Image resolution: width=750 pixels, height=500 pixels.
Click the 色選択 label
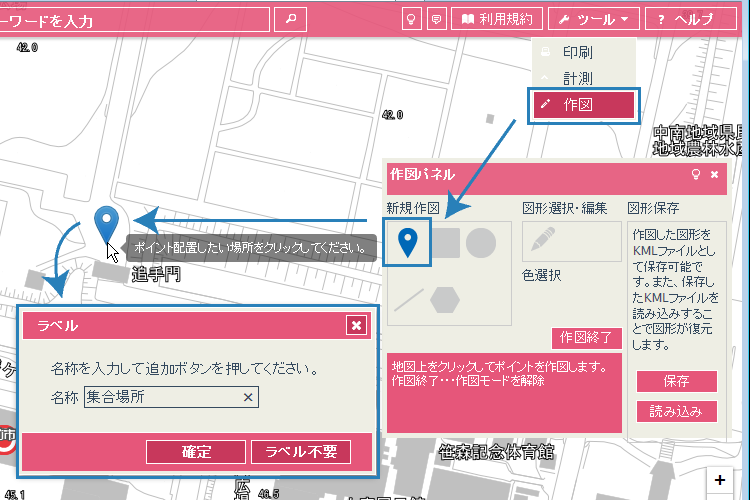pyautogui.click(x=541, y=276)
